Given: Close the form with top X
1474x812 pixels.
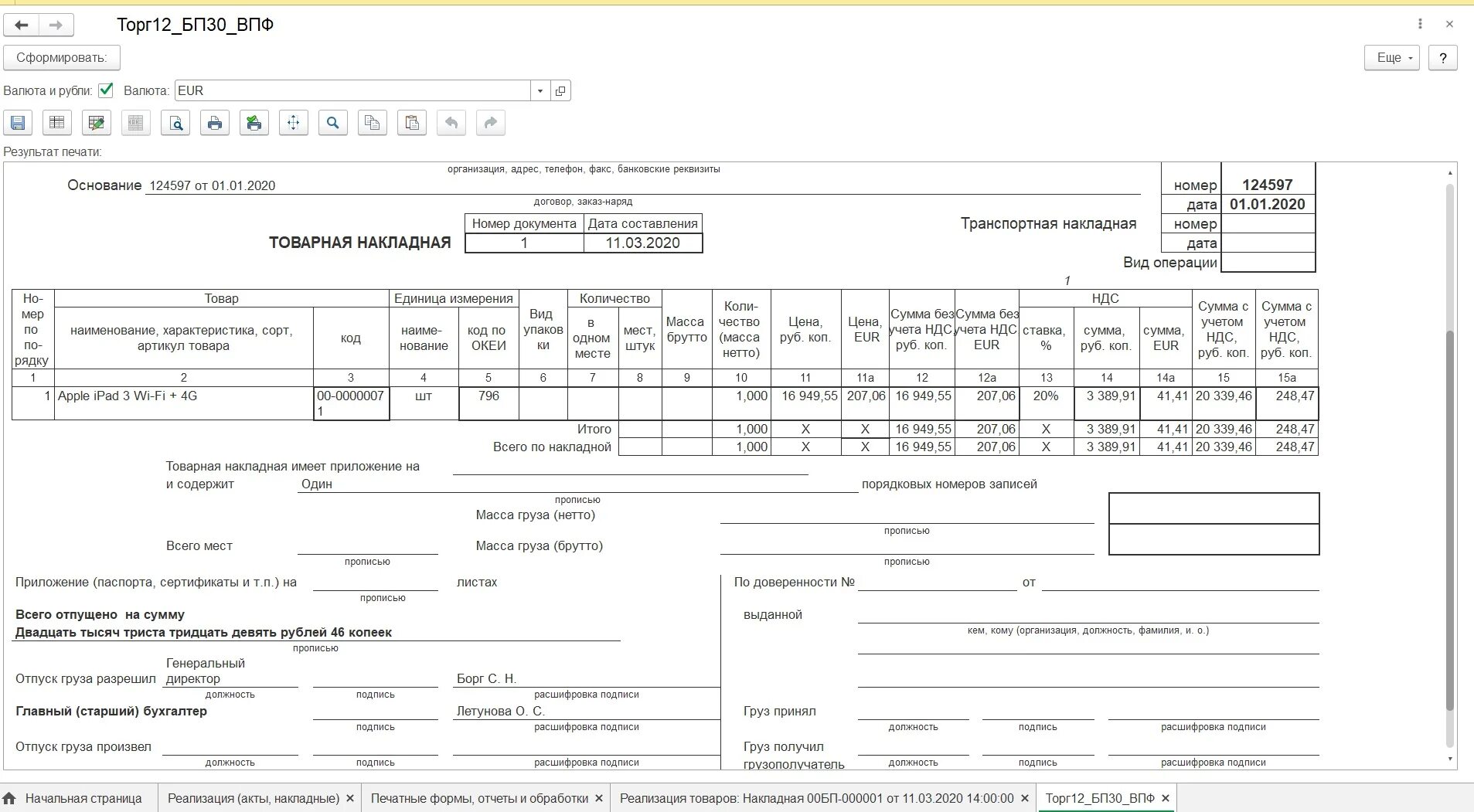Looking at the screenshot, I should point(1449,24).
